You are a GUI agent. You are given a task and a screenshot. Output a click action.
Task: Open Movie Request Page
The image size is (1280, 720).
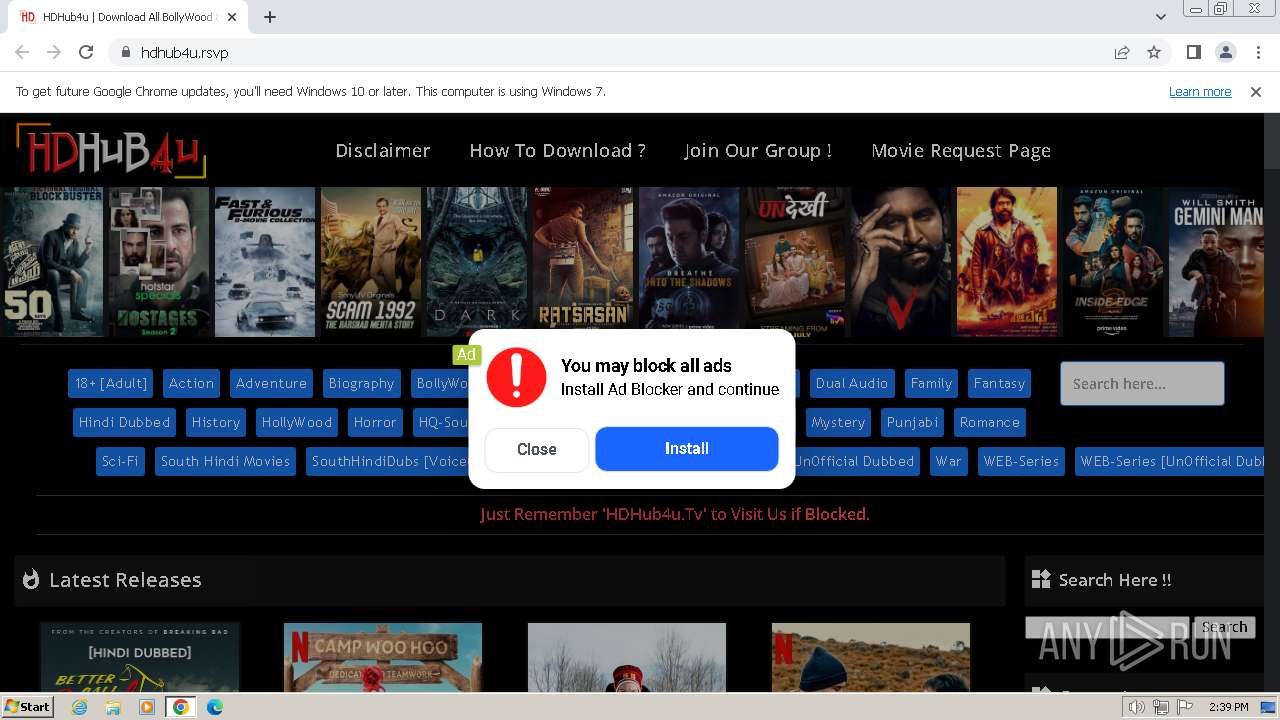pos(961,150)
